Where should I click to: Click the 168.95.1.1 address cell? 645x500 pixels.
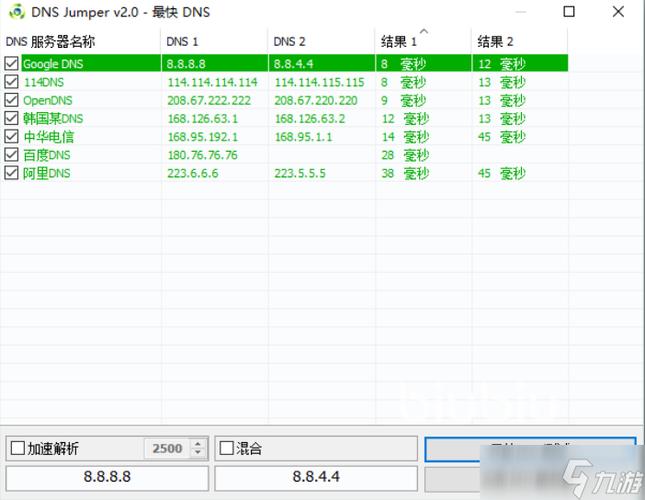304,137
